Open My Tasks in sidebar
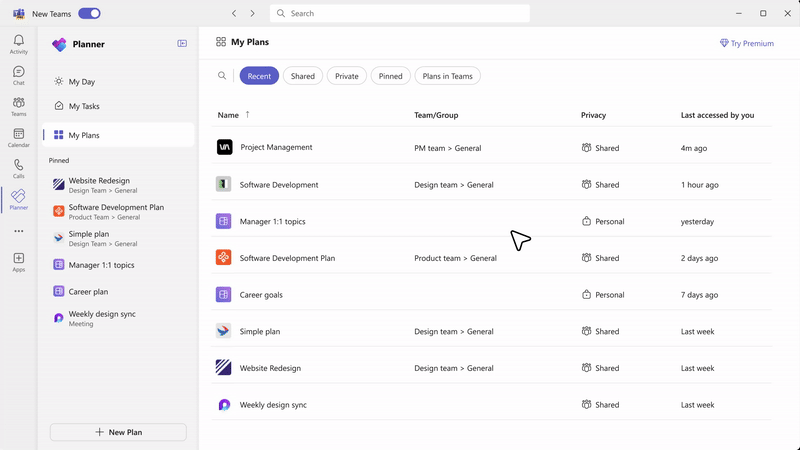This screenshot has height=450, width=800. 118,106
